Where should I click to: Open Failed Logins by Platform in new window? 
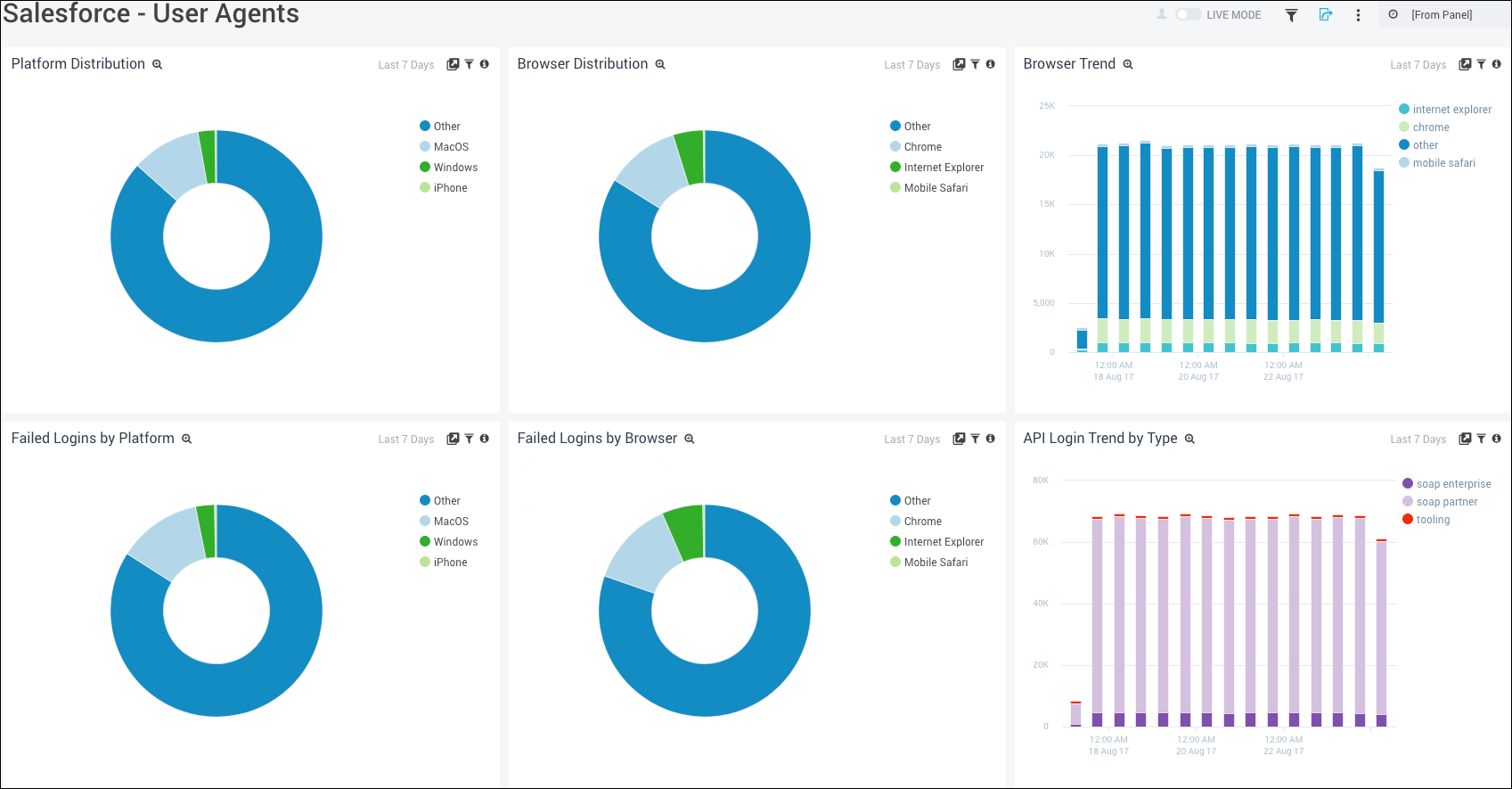[x=453, y=439]
